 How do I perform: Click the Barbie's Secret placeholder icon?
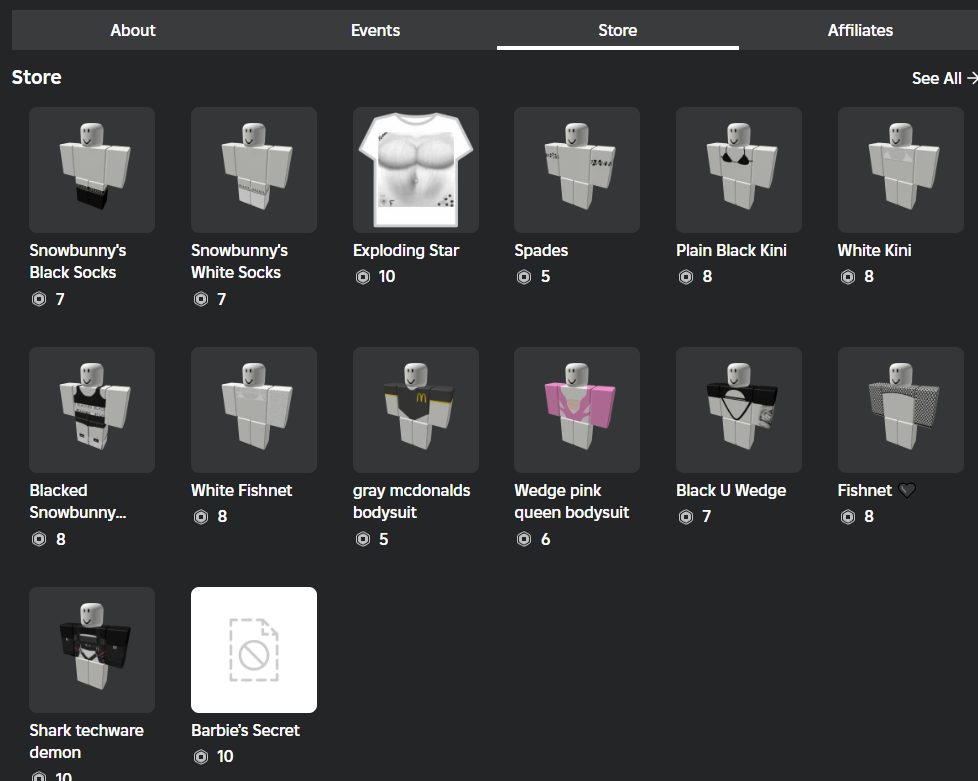(x=254, y=650)
